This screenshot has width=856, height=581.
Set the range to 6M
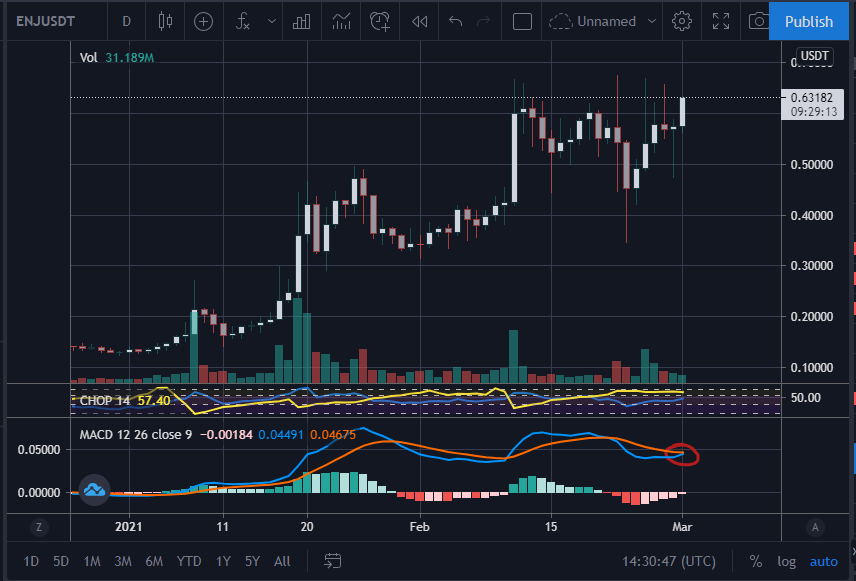click(154, 561)
